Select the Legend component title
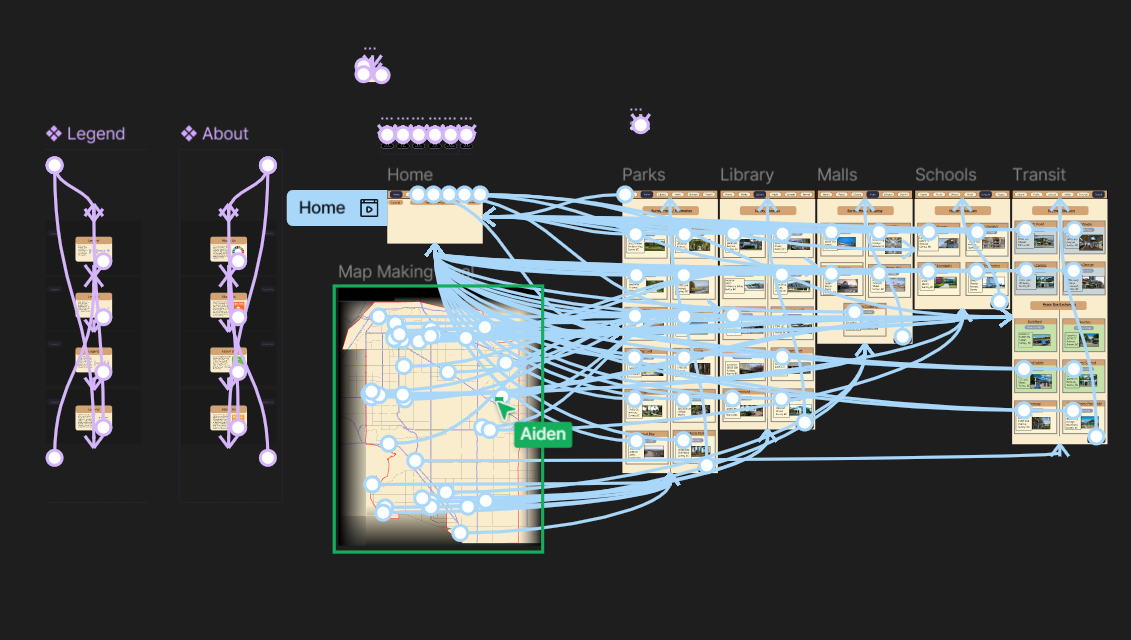The width and height of the screenshot is (1131, 640). (96, 133)
